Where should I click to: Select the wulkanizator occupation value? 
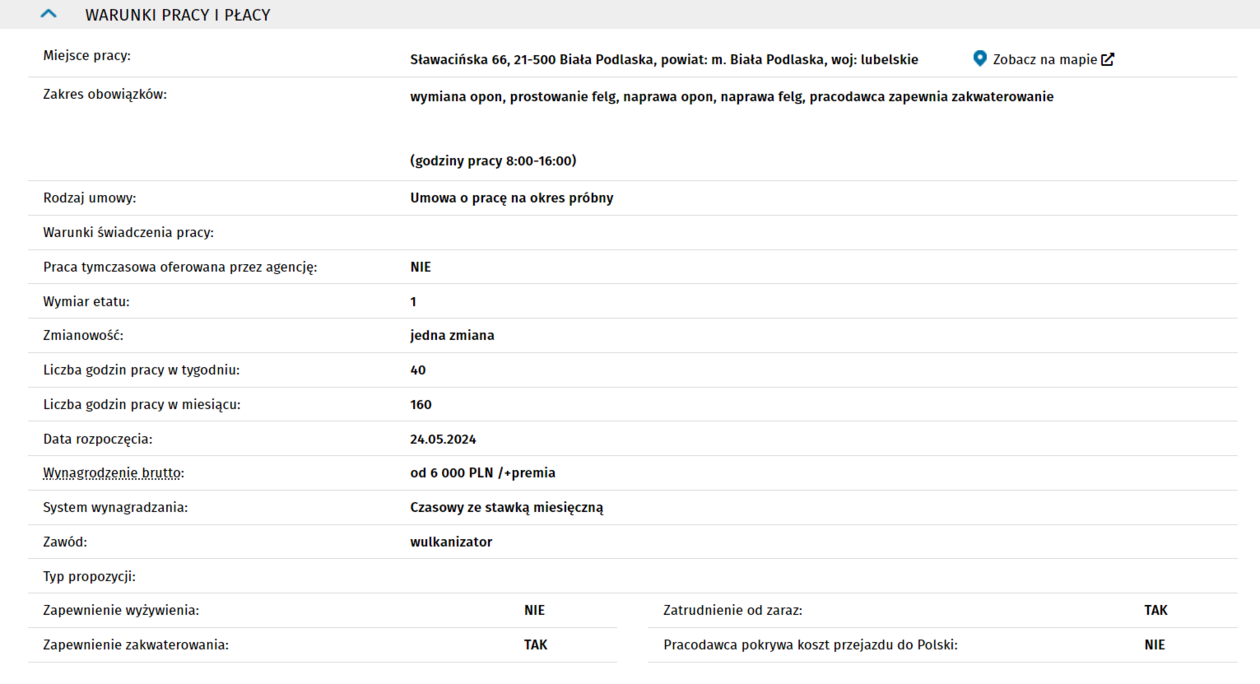pos(451,542)
